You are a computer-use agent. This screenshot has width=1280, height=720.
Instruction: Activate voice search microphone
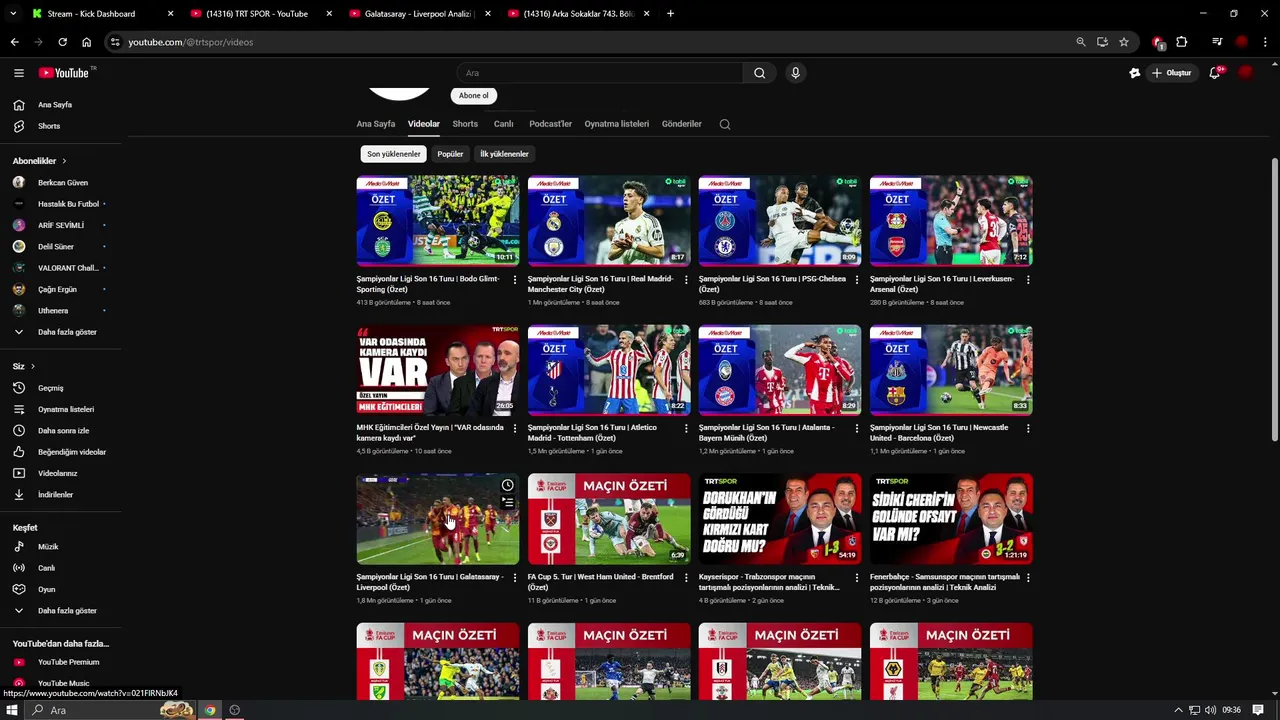click(x=795, y=73)
